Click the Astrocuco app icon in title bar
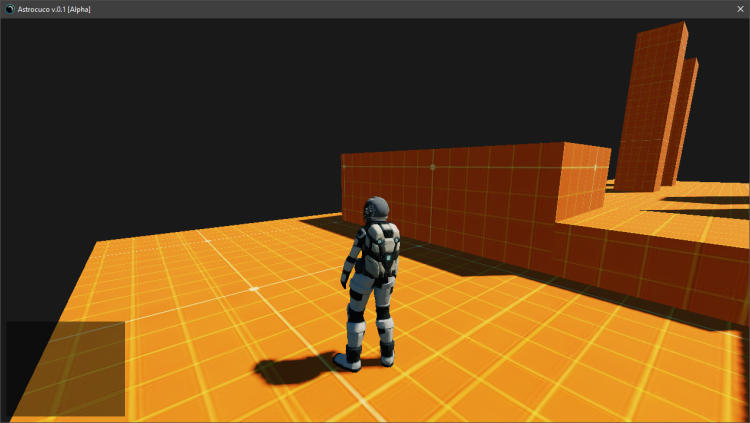 coord(9,9)
